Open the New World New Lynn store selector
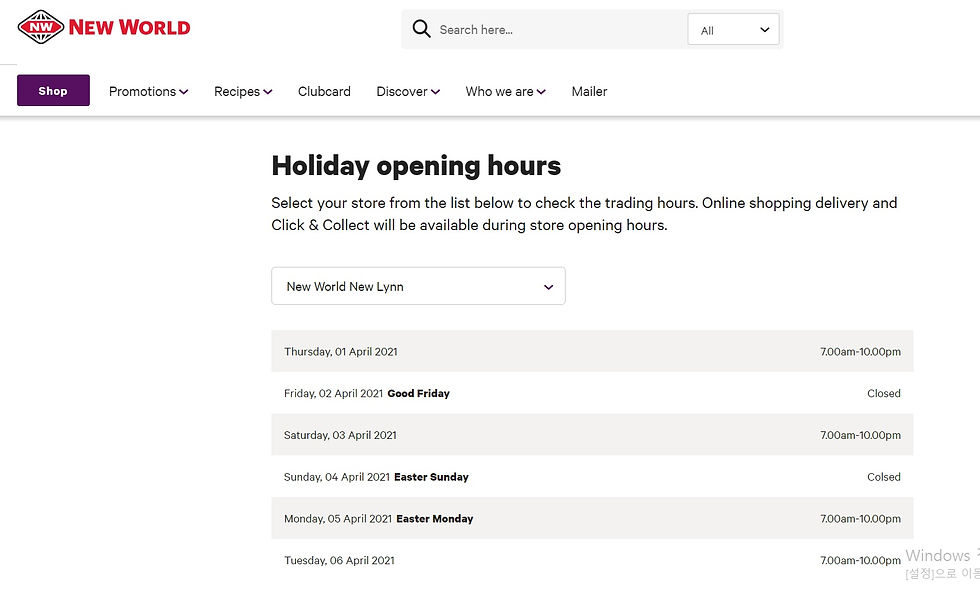The image size is (980, 590). click(418, 286)
